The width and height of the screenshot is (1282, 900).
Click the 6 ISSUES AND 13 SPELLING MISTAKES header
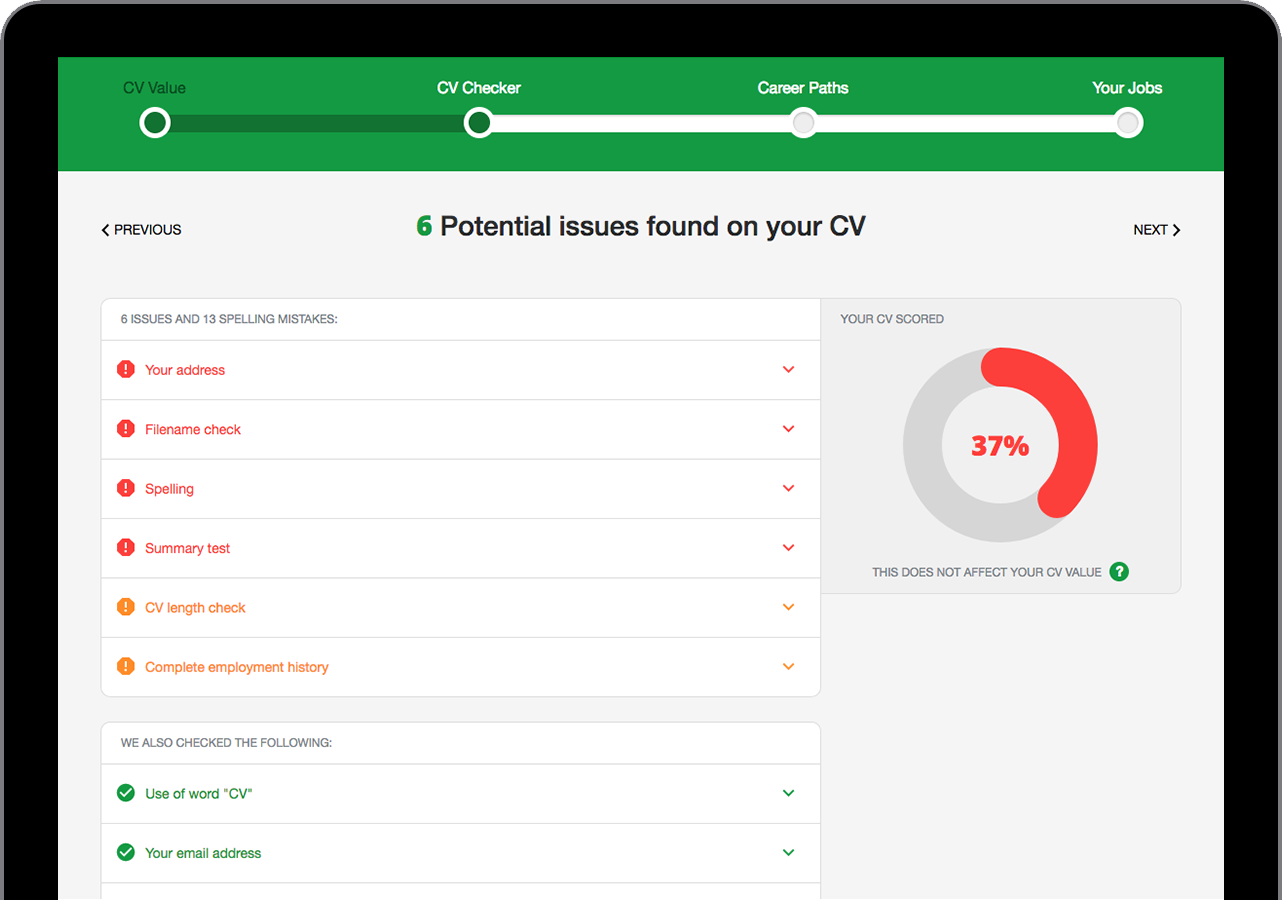229,319
